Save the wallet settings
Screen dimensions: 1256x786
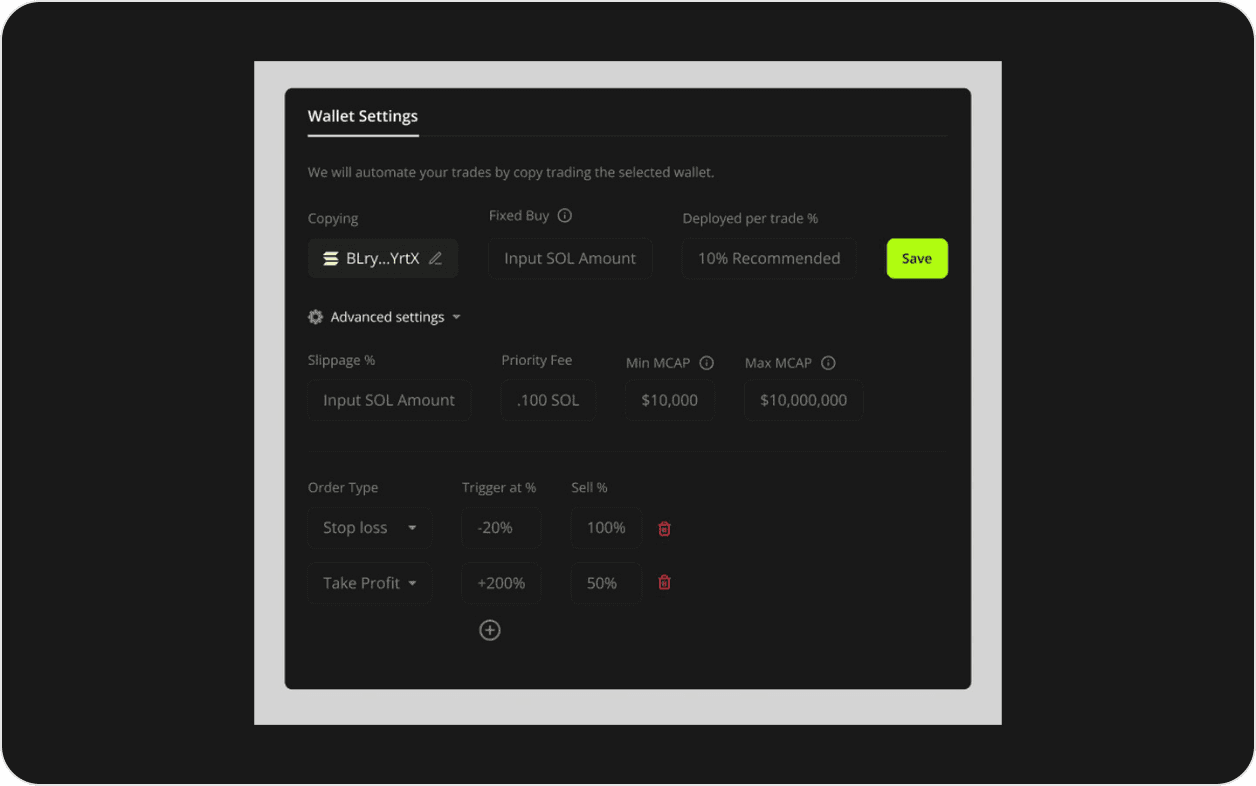point(917,258)
